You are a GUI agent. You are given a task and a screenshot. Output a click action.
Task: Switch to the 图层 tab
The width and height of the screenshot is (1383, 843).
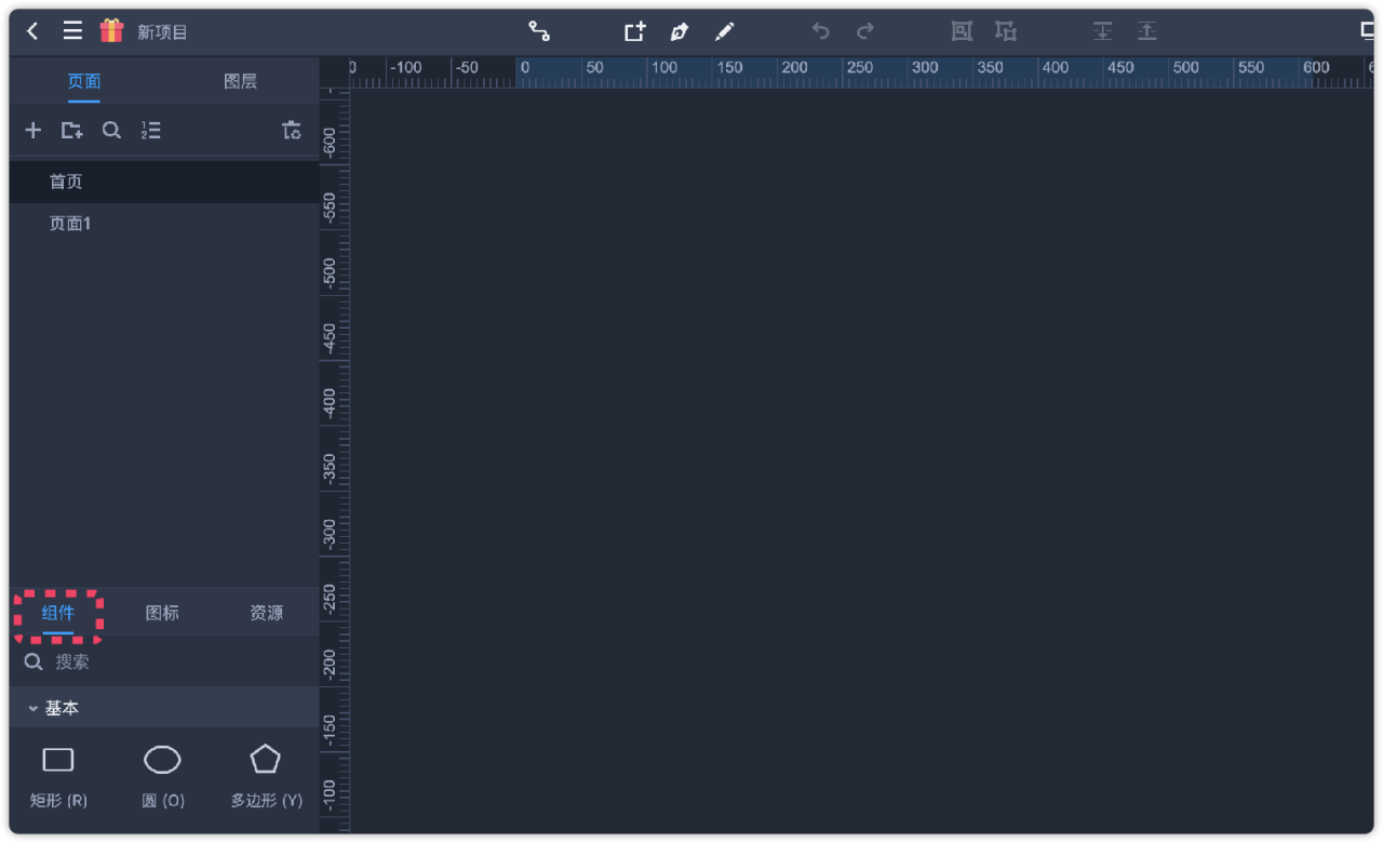(x=240, y=82)
